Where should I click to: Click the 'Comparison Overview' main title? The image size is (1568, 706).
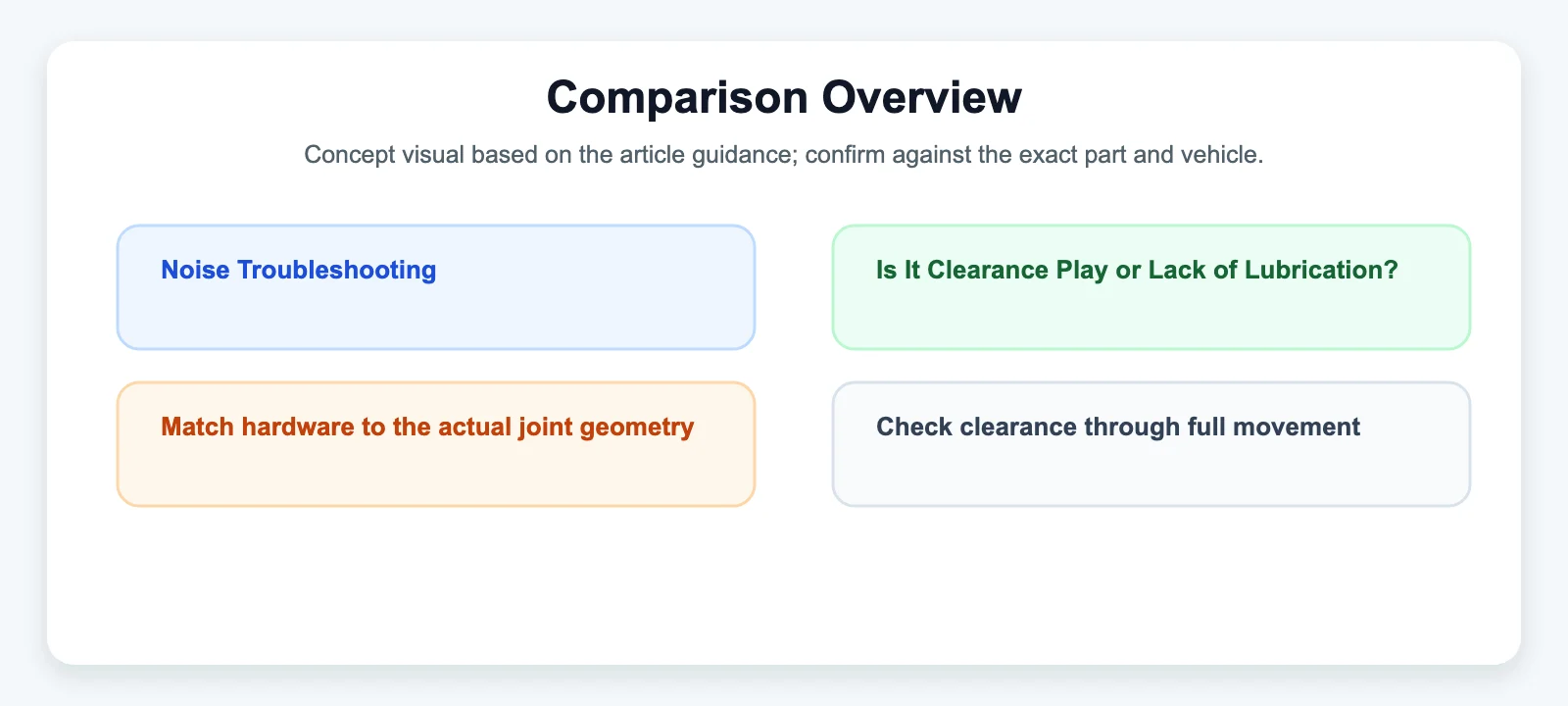[784, 97]
